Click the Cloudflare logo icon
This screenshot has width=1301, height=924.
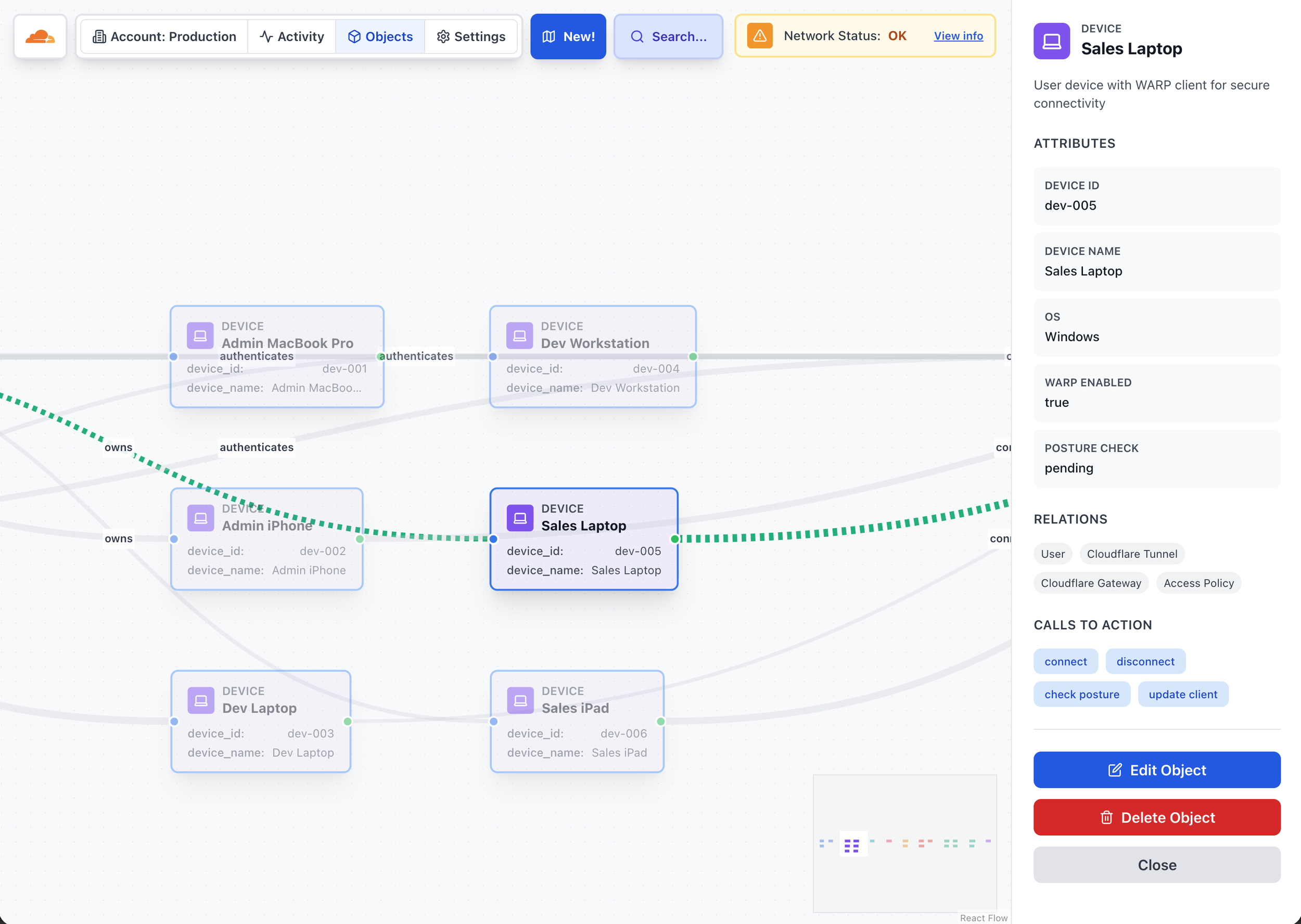(x=39, y=36)
